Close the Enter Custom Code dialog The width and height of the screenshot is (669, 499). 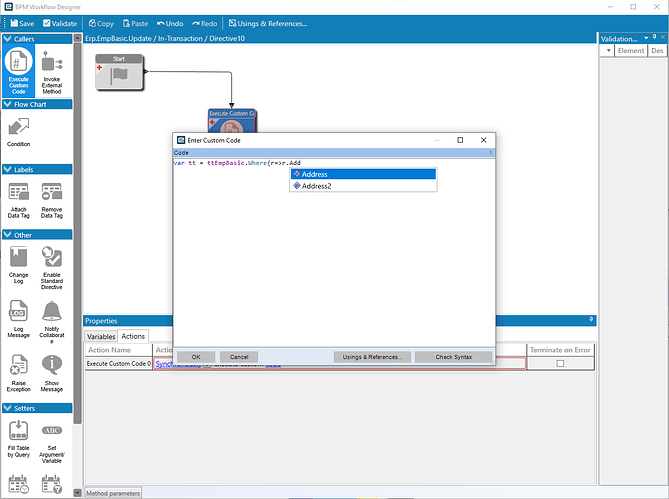[x=483, y=140]
